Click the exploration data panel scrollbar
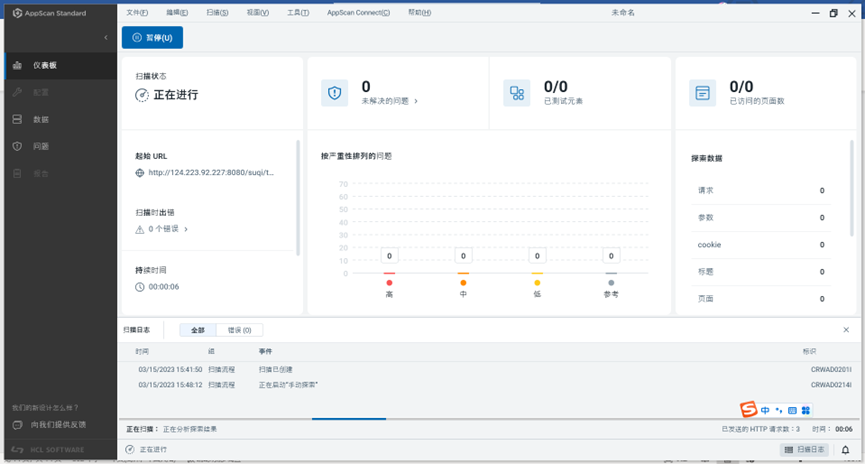Screen dimensions: 865x464 point(851,188)
